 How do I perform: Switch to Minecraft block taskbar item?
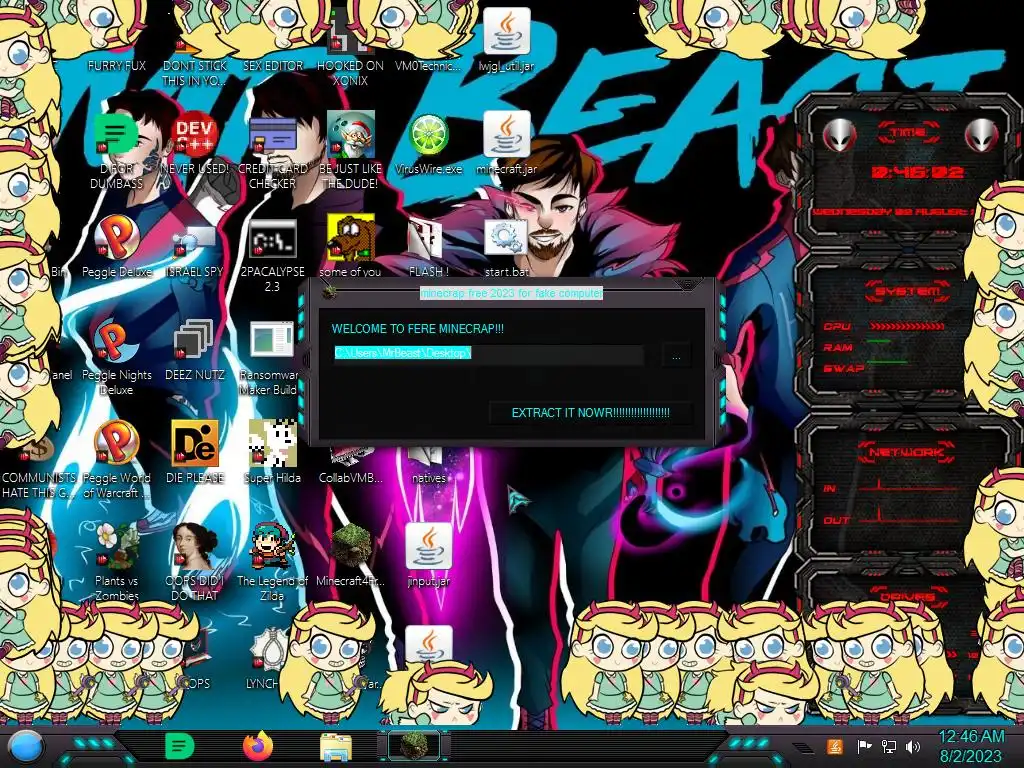coord(414,746)
